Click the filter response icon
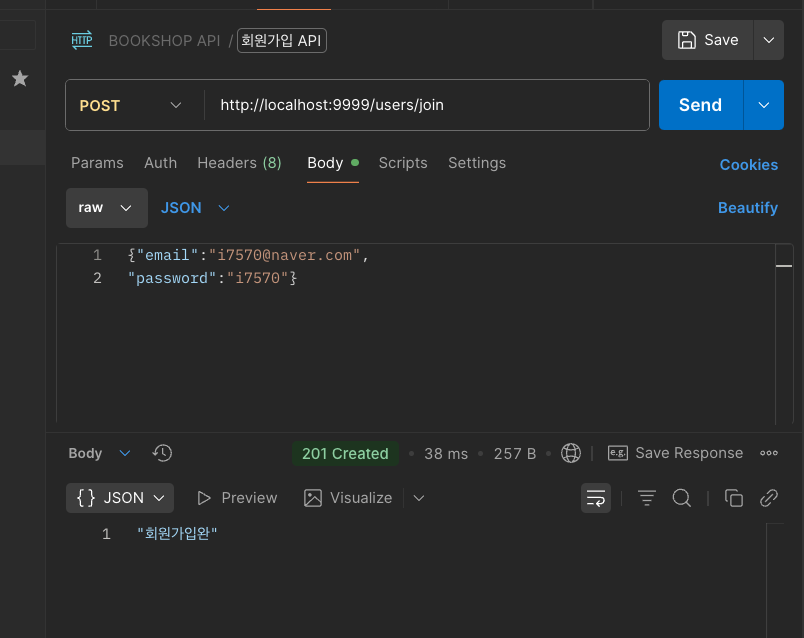The width and height of the screenshot is (804, 638). coord(647,497)
